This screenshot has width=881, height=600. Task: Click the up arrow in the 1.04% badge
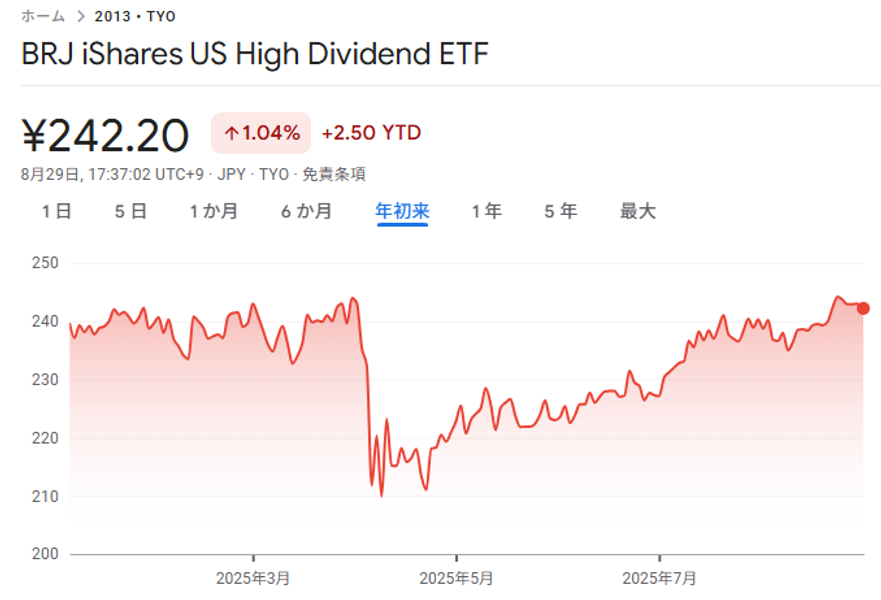[x=231, y=133]
